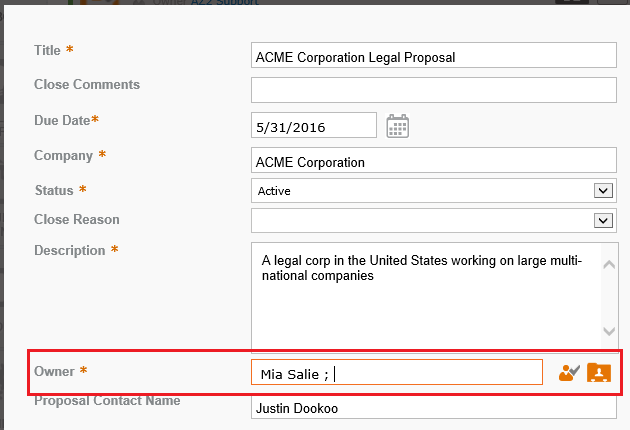630x430 pixels.
Task: Click the Company field label
Action: pyautogui.click(x=63, y=155)
